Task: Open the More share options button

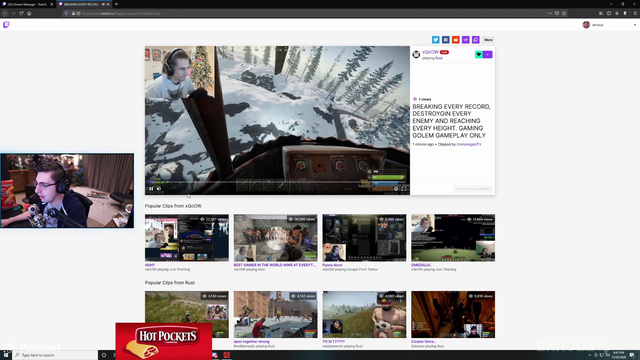Action: coord(488,40)
